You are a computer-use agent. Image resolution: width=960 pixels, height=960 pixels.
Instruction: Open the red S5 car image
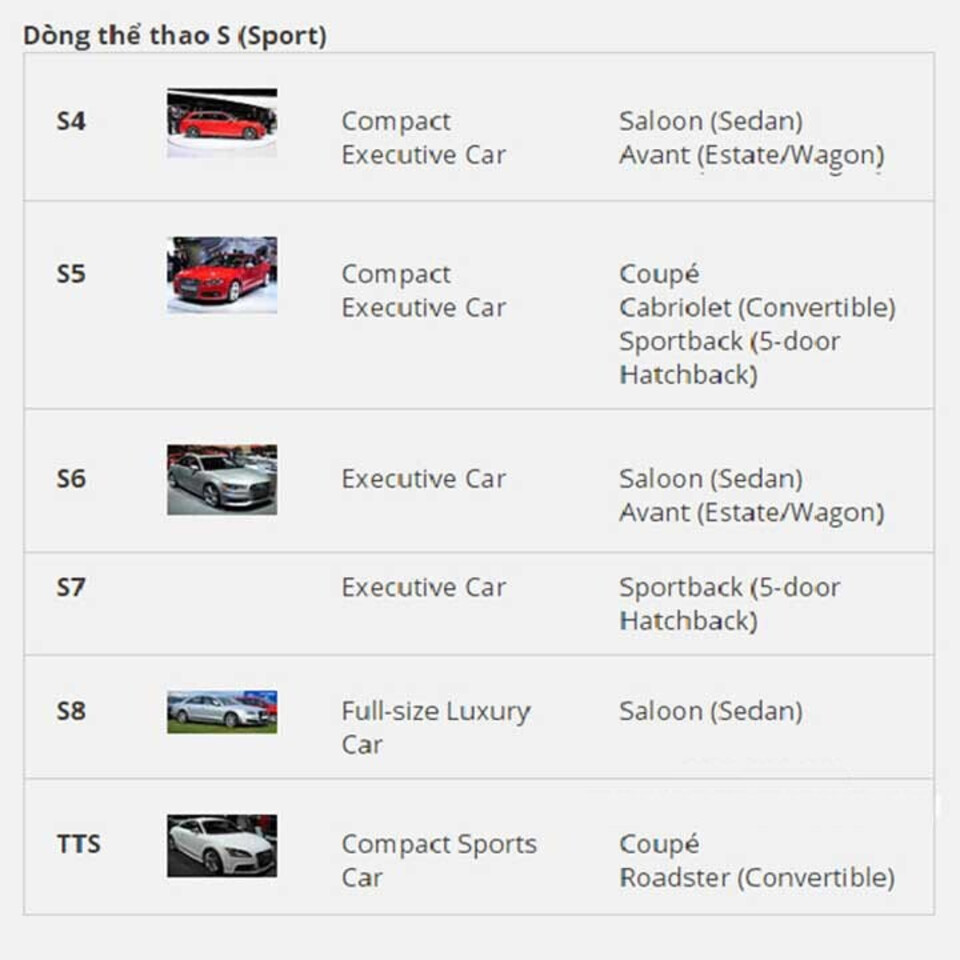click(221, 274)
